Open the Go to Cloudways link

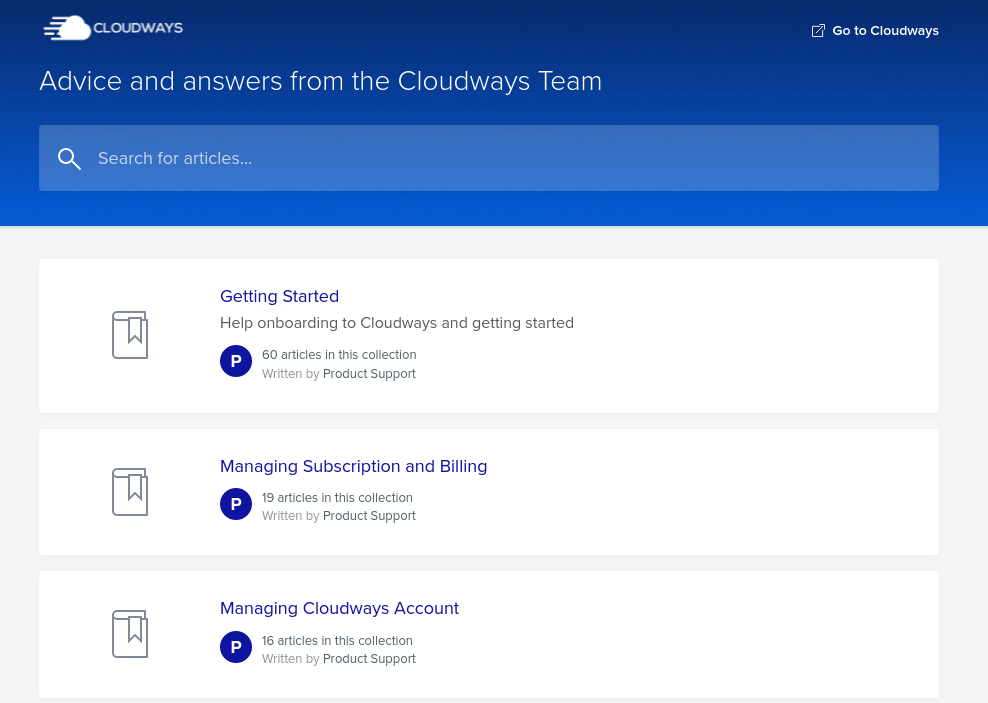885,31
